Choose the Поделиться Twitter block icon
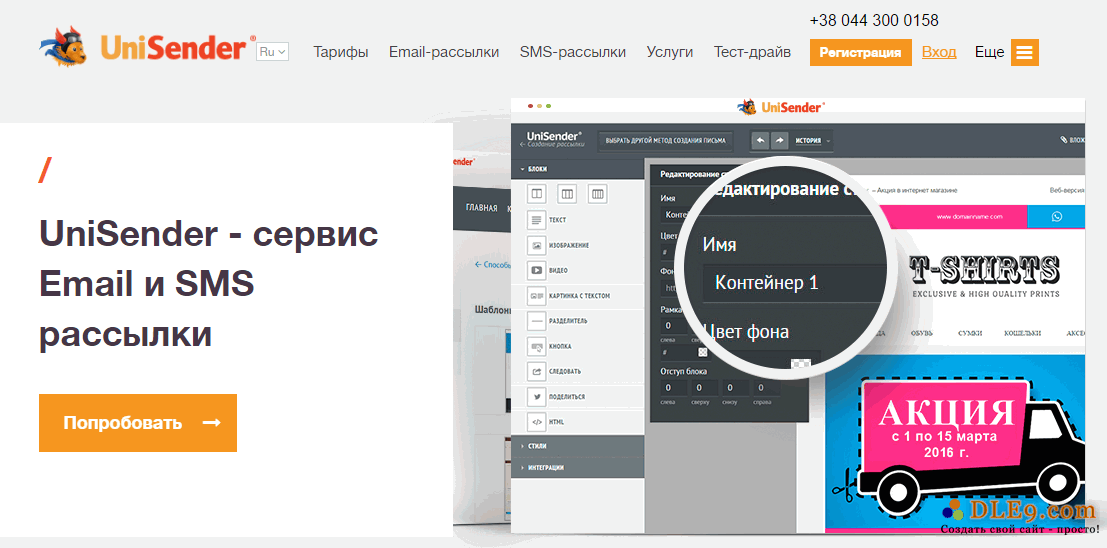 [x=537, y=397]
